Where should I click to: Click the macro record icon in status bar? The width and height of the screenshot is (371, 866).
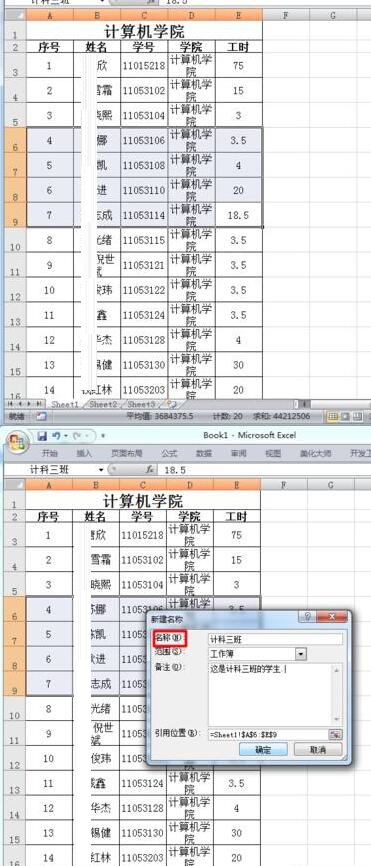point(41,416)
